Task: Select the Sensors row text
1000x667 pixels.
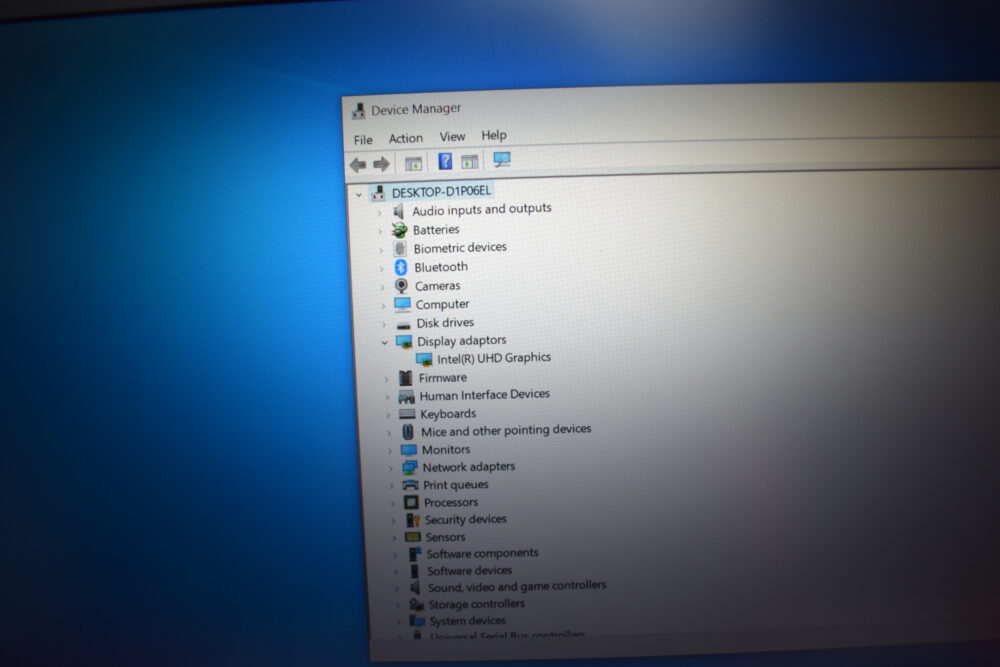Action: 445,537
